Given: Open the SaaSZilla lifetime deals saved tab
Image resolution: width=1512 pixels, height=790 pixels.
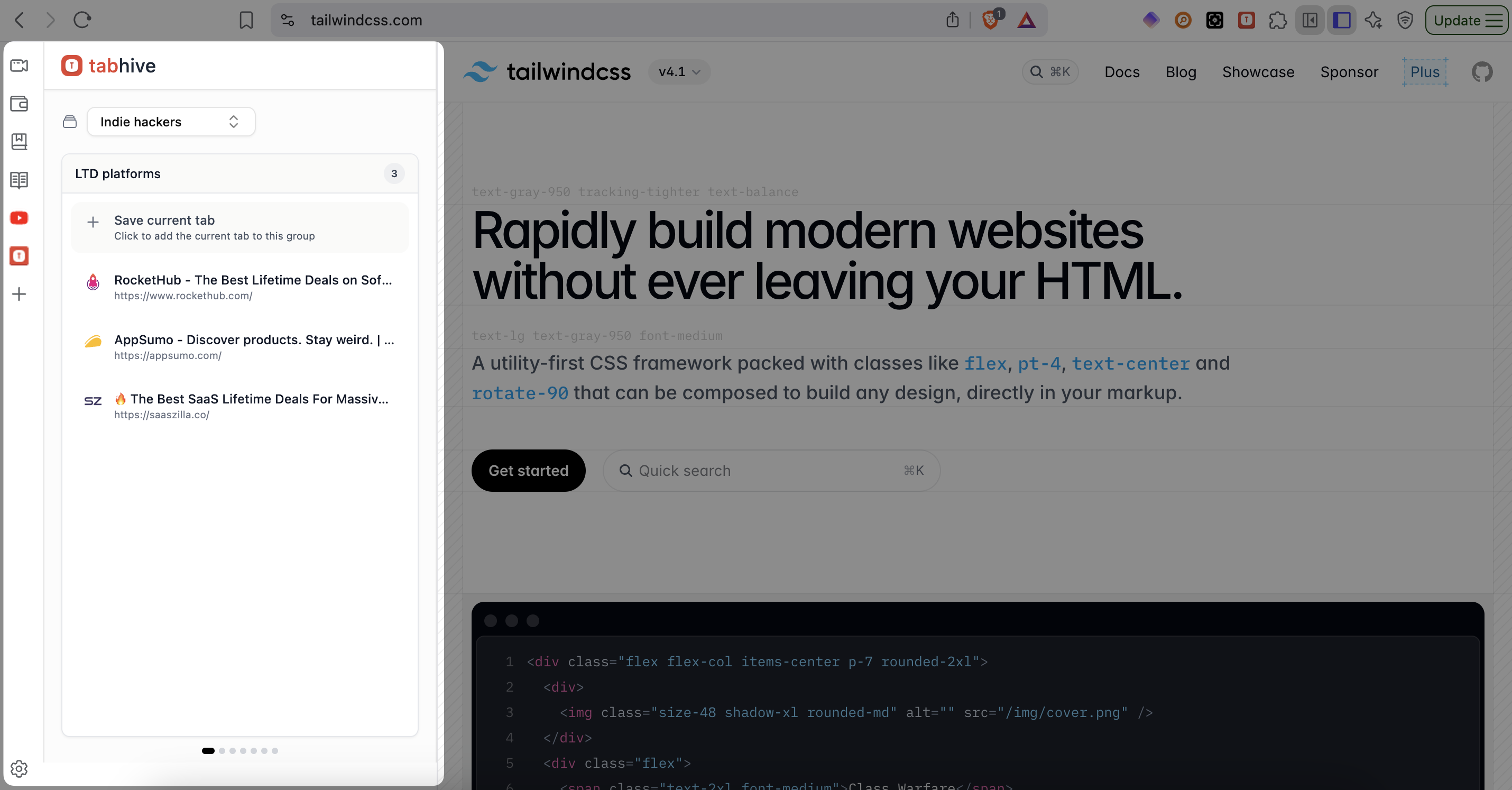Looking at the screenshot, I should pyautogui.click(x=239, y=406).
